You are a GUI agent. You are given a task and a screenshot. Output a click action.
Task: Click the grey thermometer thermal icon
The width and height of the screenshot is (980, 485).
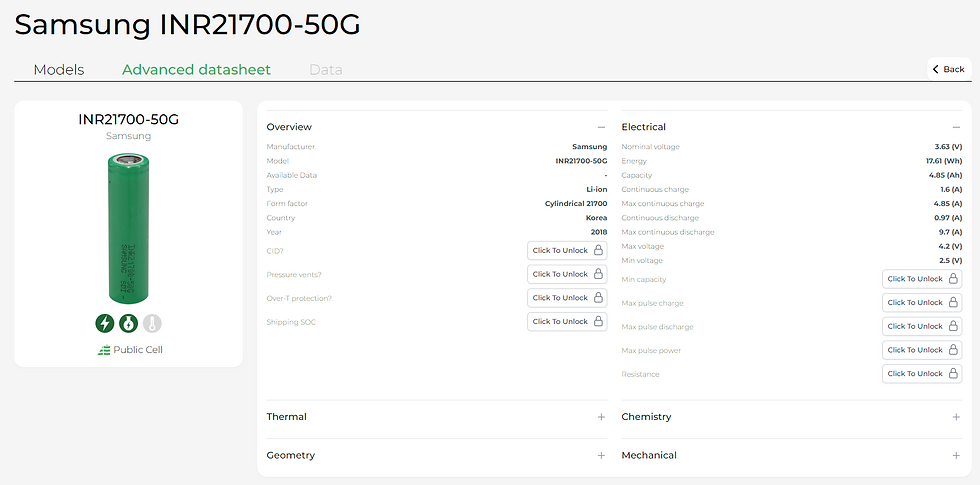point(152,323)
